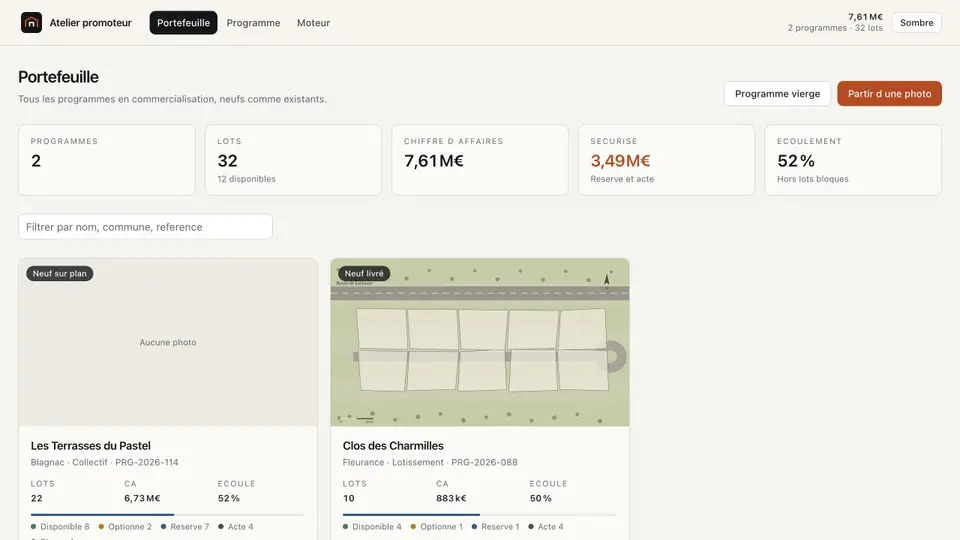Click Partir d une photo button

(889, 94)
